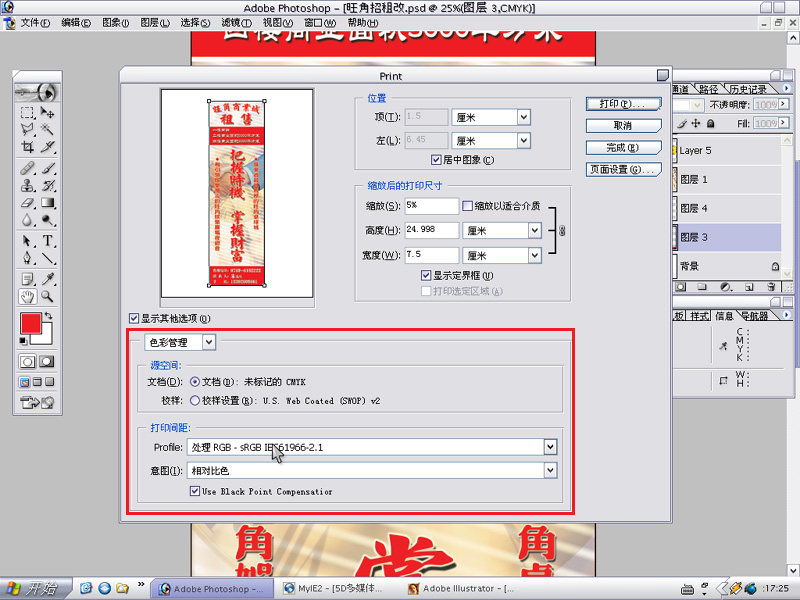The width and height of the screenshot is (800, 600).
Task: Select the Blur tool
Action: point(27,220)
